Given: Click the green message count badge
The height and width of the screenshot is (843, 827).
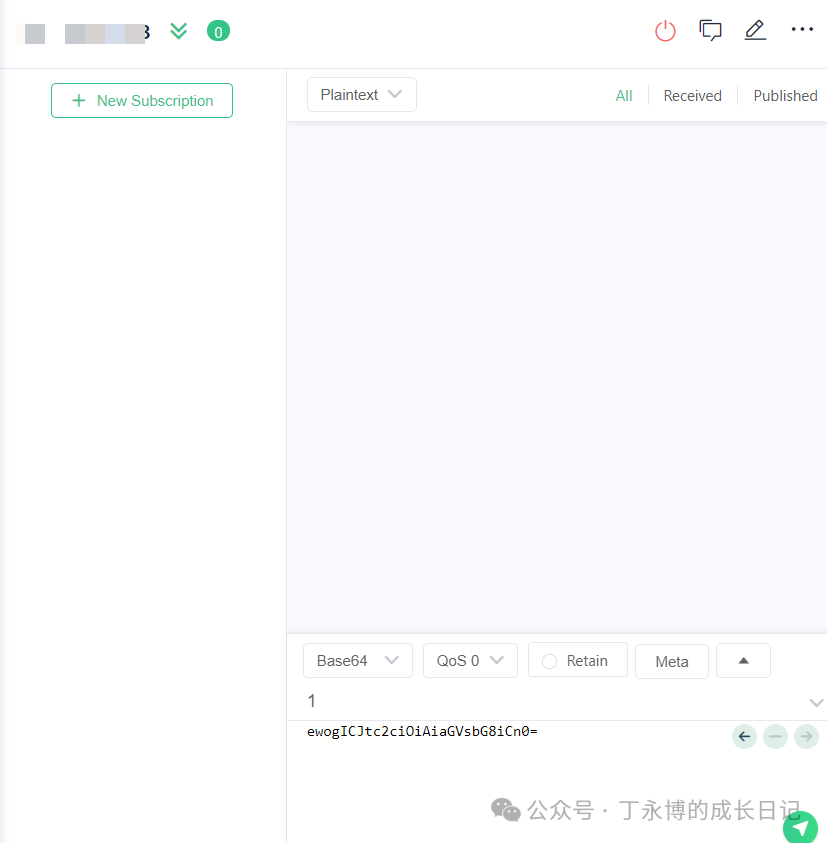Looking at the screenshot, I should 218,31.
